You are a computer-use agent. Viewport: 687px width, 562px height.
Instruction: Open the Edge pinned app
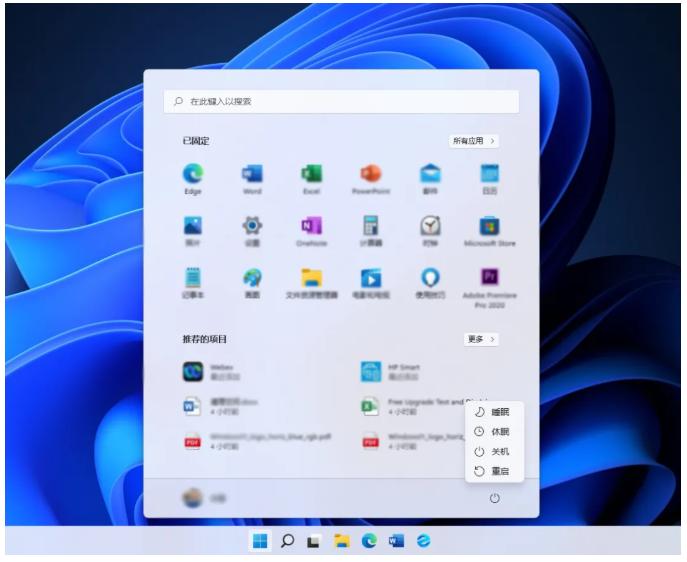tap(193, 175)
